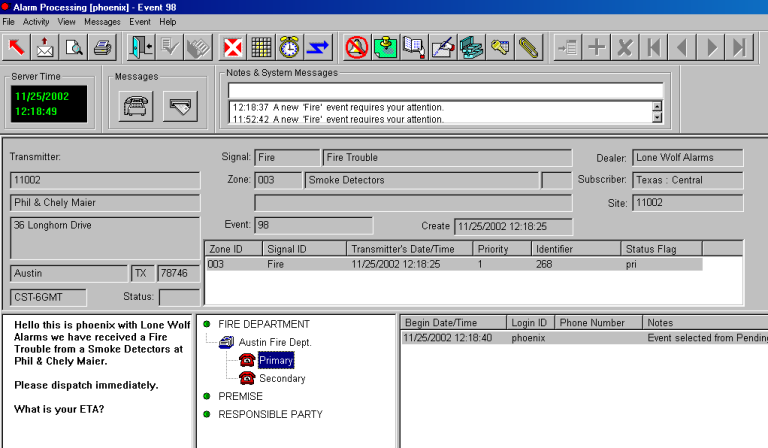Click the red arrow toolbar icon

coord(18,46)
